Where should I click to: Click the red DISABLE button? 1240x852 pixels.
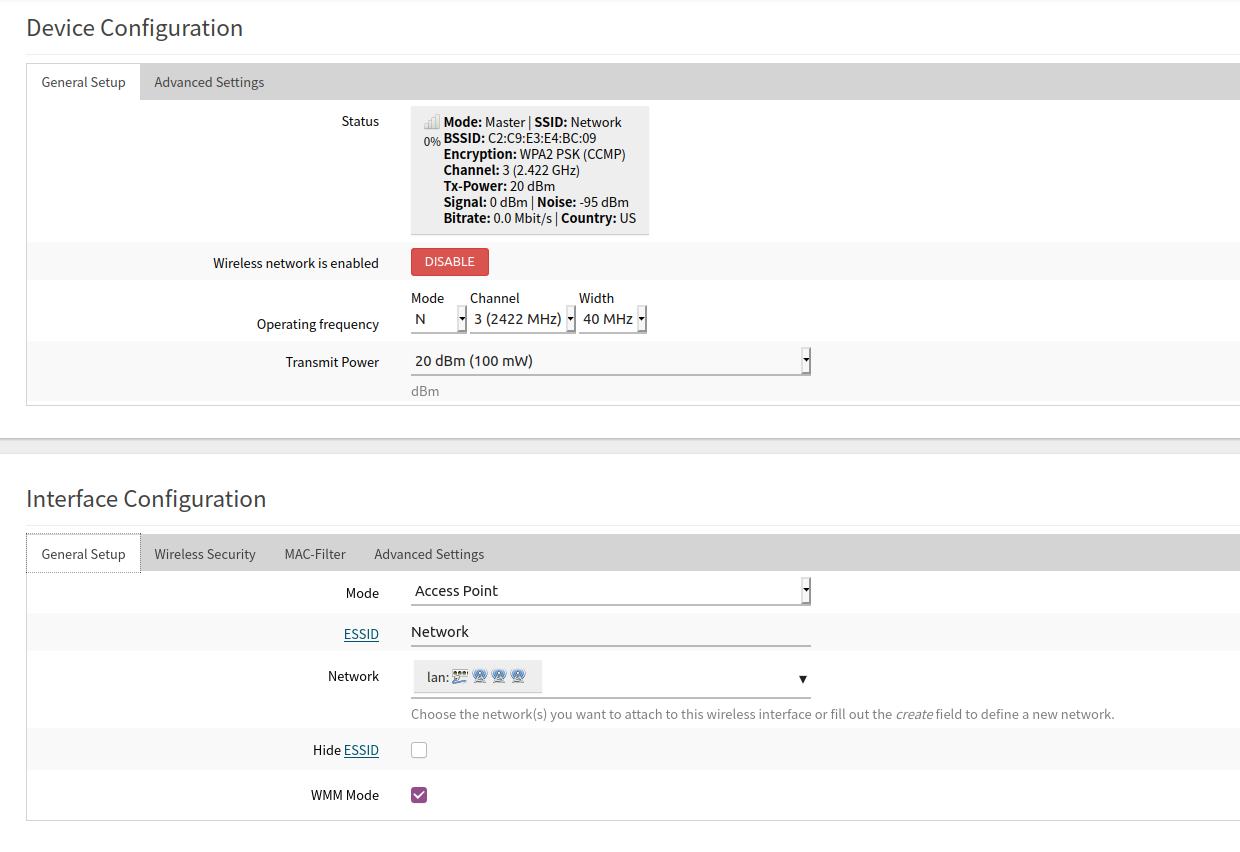tap(450, 262)
